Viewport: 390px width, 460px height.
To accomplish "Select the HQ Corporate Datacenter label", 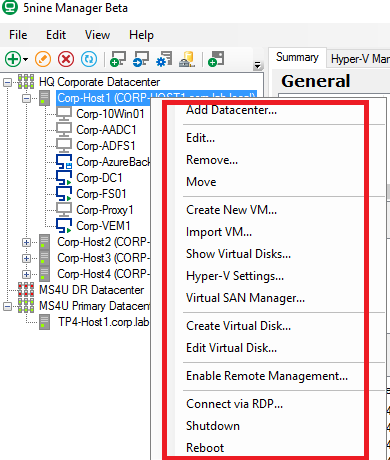I will click(99, 82).
